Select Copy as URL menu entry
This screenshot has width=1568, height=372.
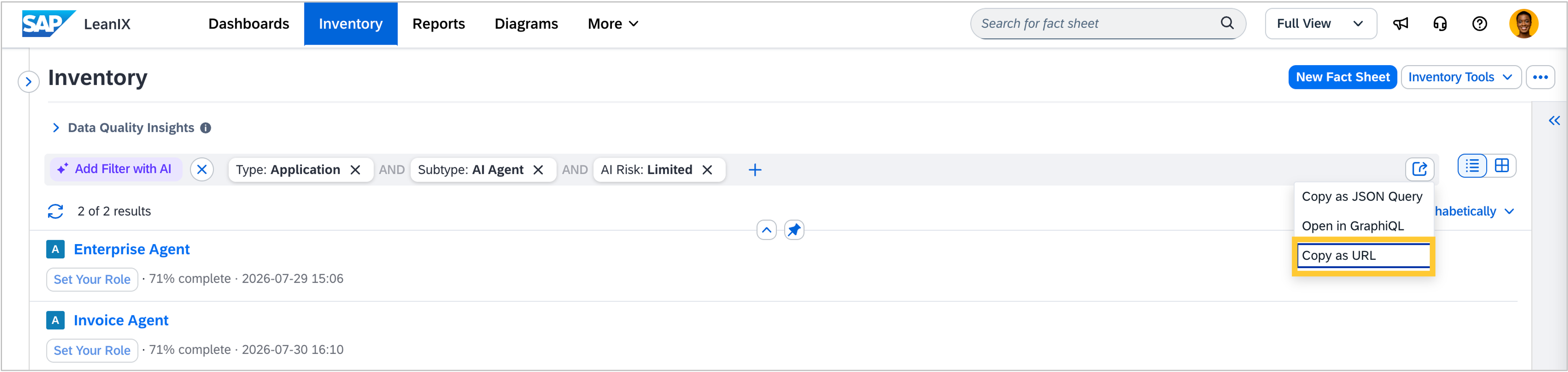pos(1363,256)
